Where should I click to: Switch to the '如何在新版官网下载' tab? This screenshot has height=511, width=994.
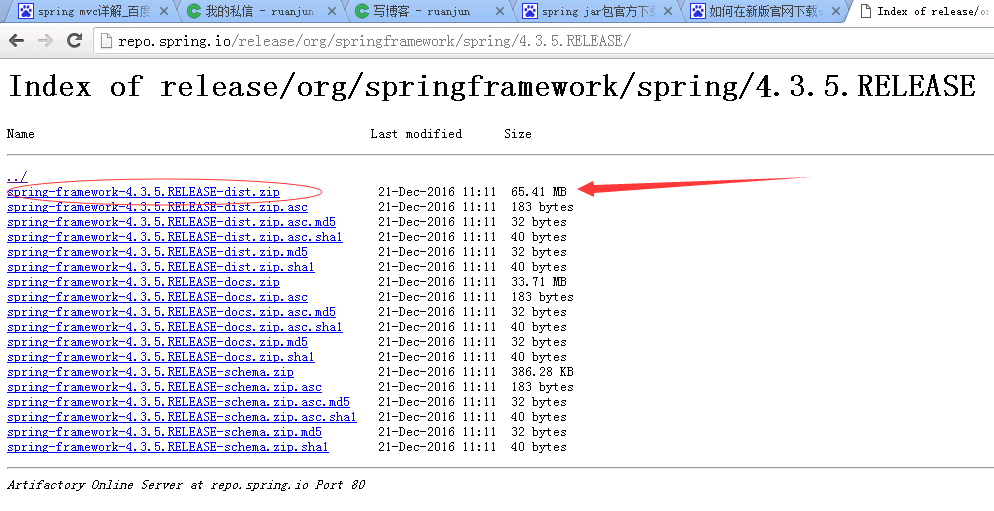(764, 11)
